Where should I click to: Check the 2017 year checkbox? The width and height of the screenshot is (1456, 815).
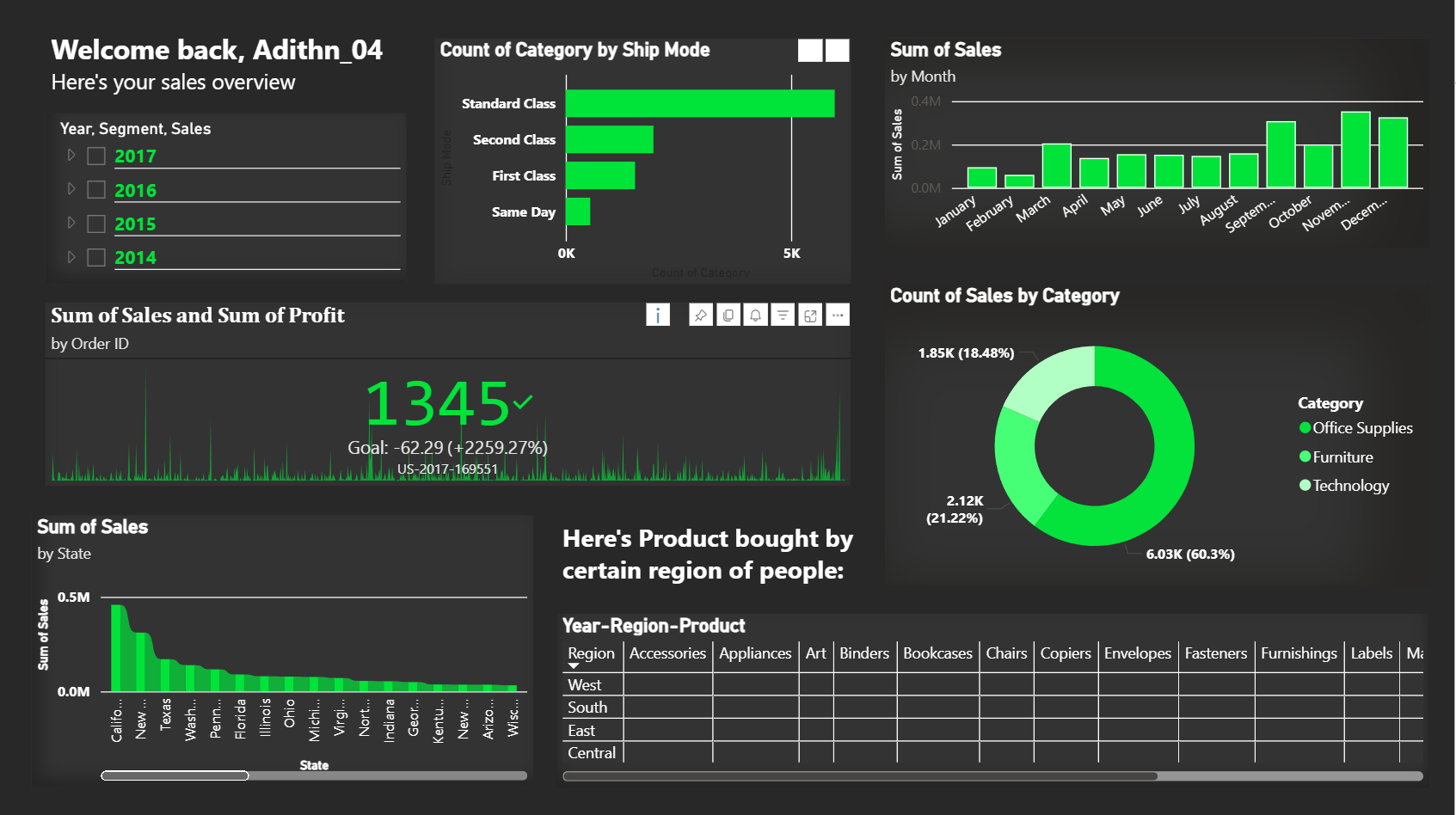(x=96, y=156)
